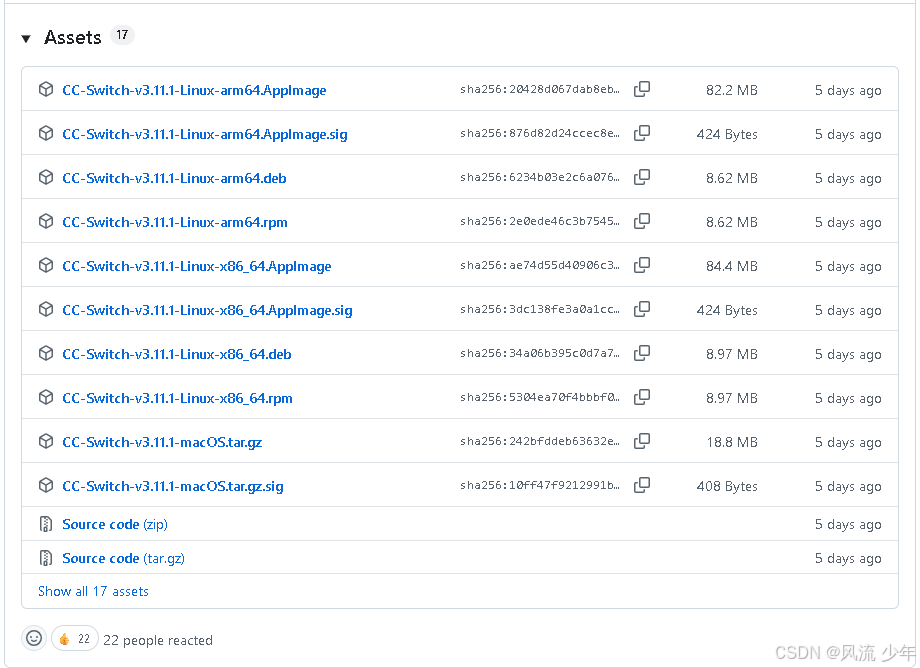The width and height of the screenshot is (920, 668).
Task: Click package icon beside macOS.tar.gz.sig
Action: 46,485
